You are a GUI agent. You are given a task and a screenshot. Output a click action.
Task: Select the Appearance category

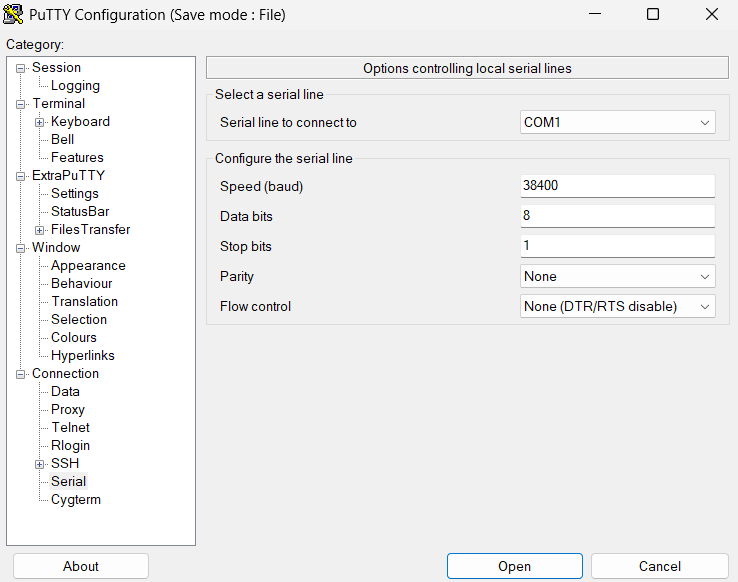(x=88, y=265)
